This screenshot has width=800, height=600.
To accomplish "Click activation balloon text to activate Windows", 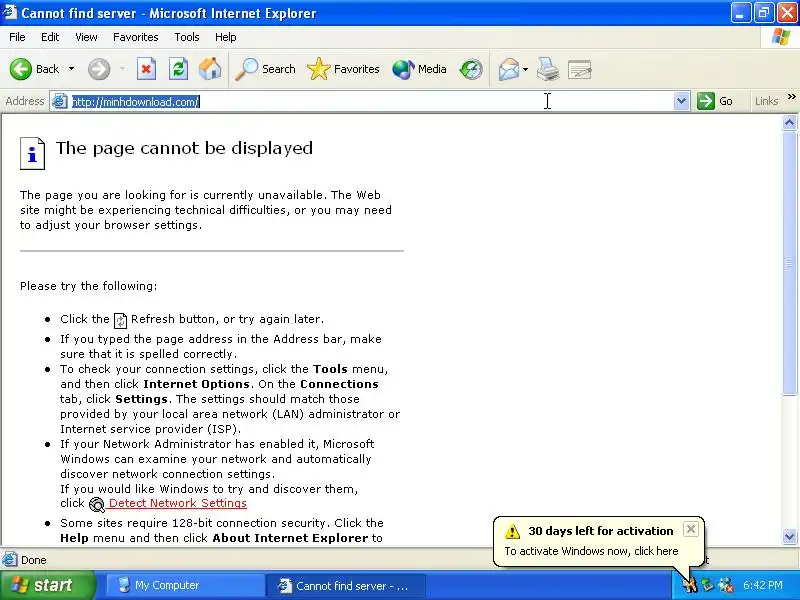I will [x=591, y=551].
